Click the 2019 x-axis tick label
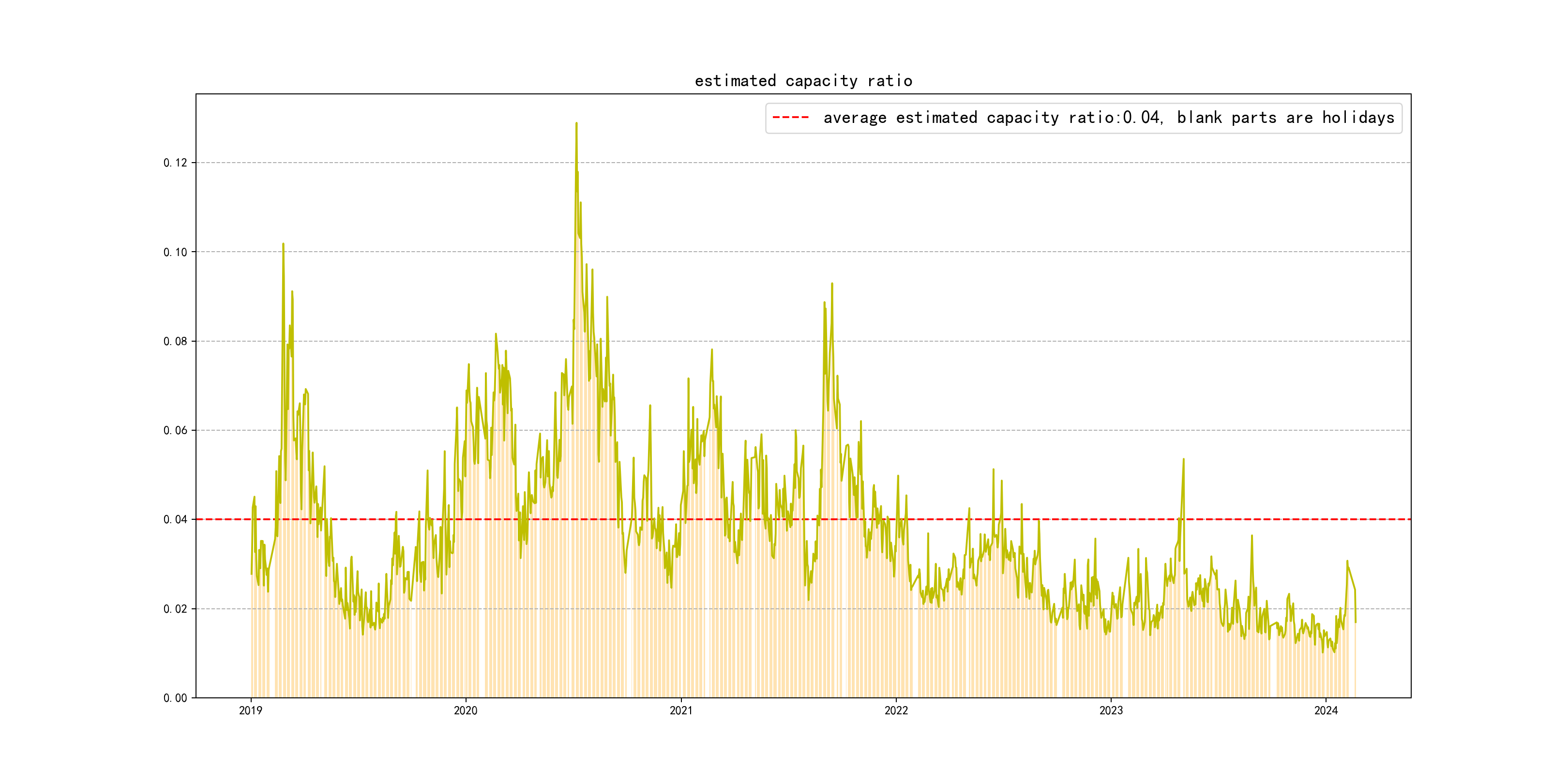This screenshot has height=784, width=1568. pyautogui.click(x=250, y=710)
